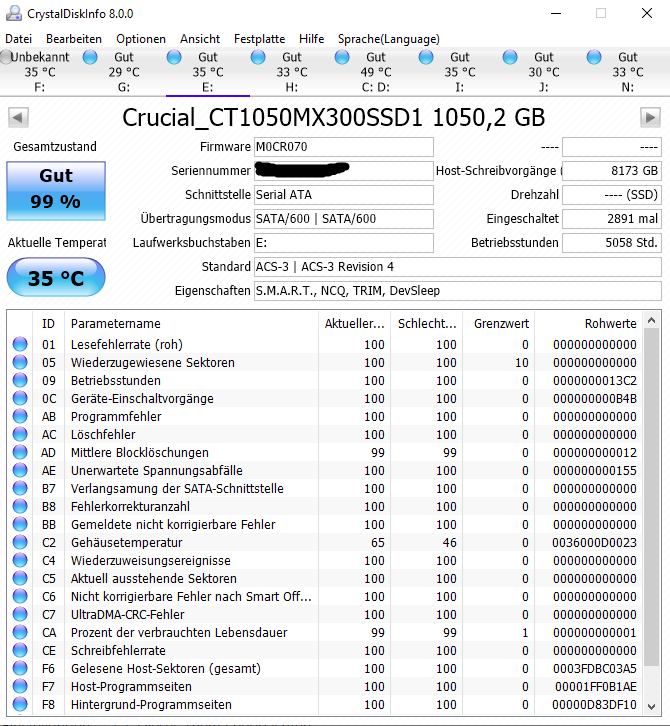Select the Aktuell ausstehende Sektoren row text
Image resolution: width=670 pixels, height=726 pixels.
(153, 579)
